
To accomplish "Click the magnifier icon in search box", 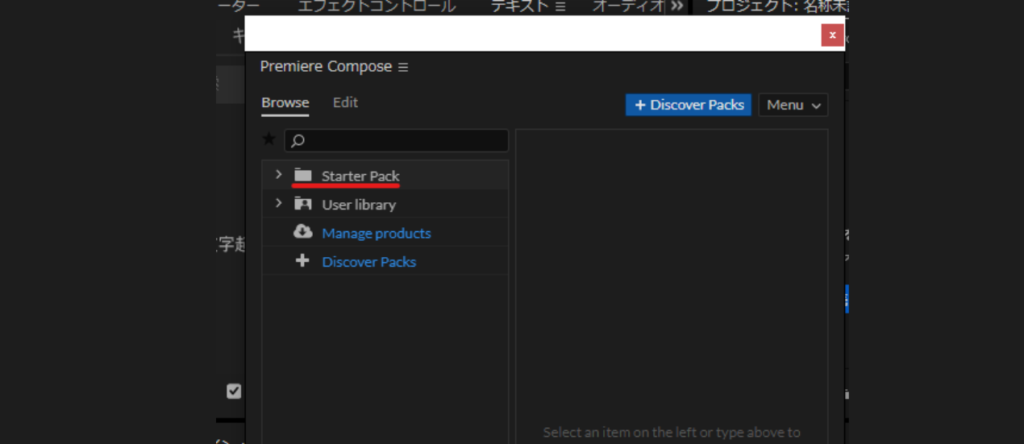I will 297,141.
